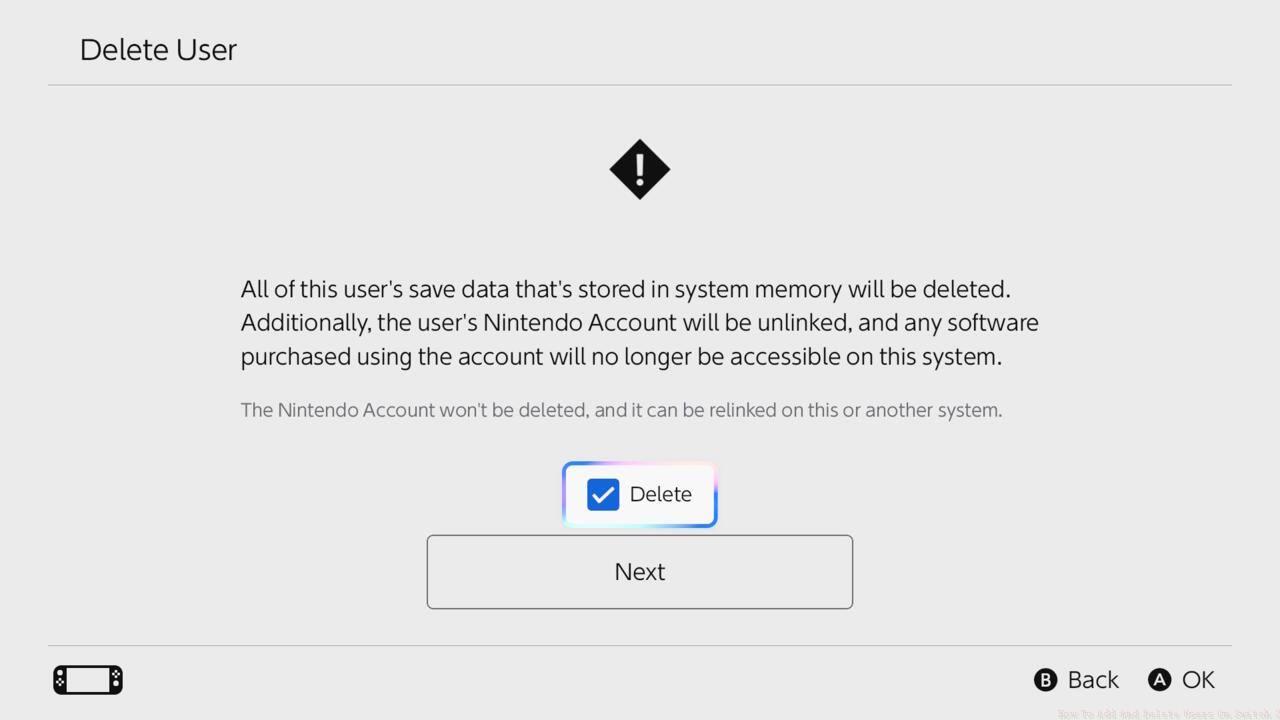Select the Back option in footer
Image resolution: width=1280 pixels, height=720 pixels.
click(x=1093, y=679)
